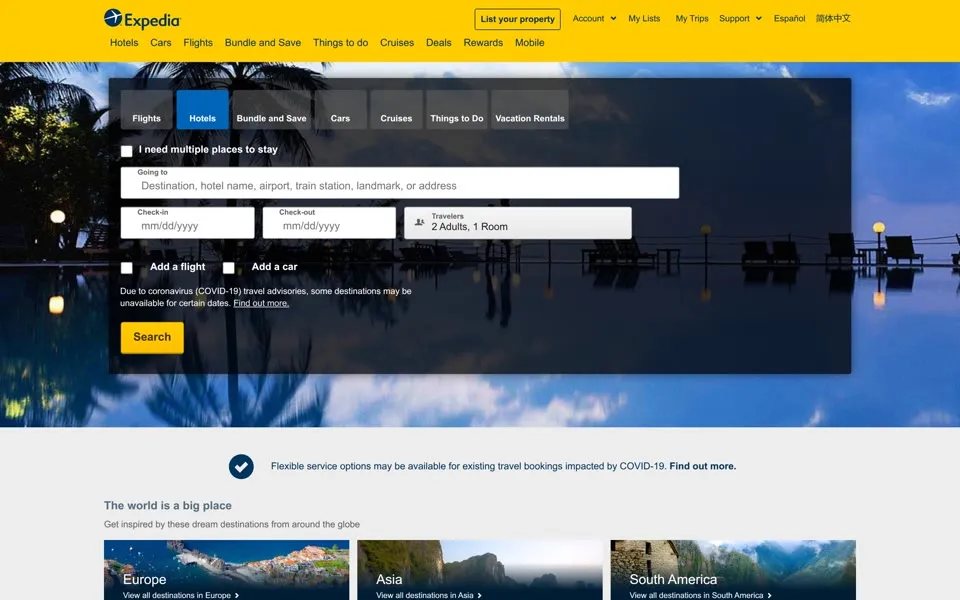This screenshot has width=960, height=600.
Task: Click bold Find out more in flexible service notice
Action: pos(703,467)
